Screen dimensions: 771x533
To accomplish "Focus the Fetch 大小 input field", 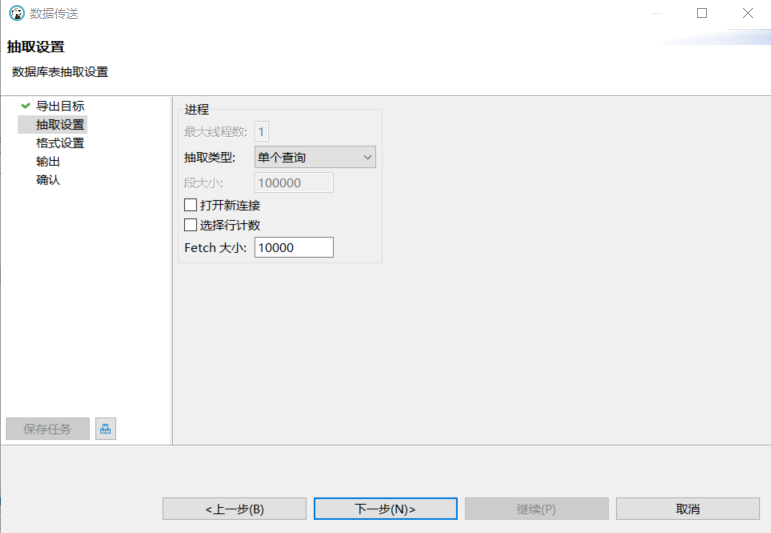I will [x=294, y=247].
